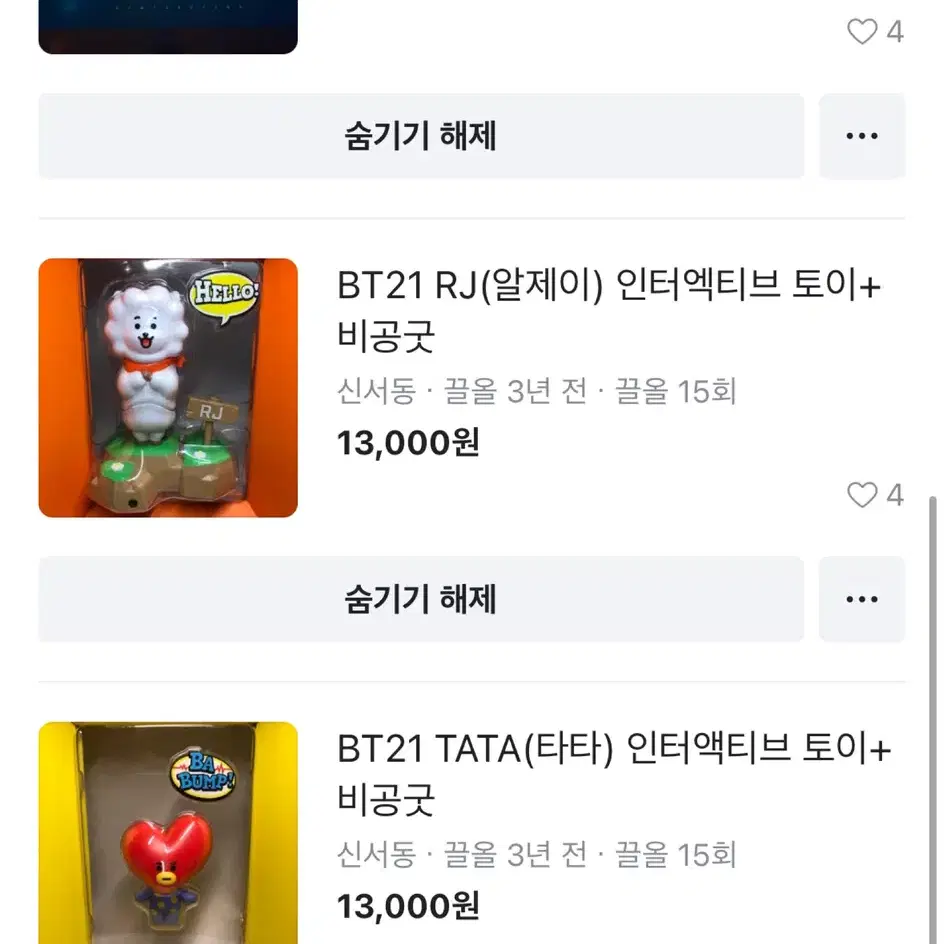Click 끌올 15회 text on RJ listing

675,391
